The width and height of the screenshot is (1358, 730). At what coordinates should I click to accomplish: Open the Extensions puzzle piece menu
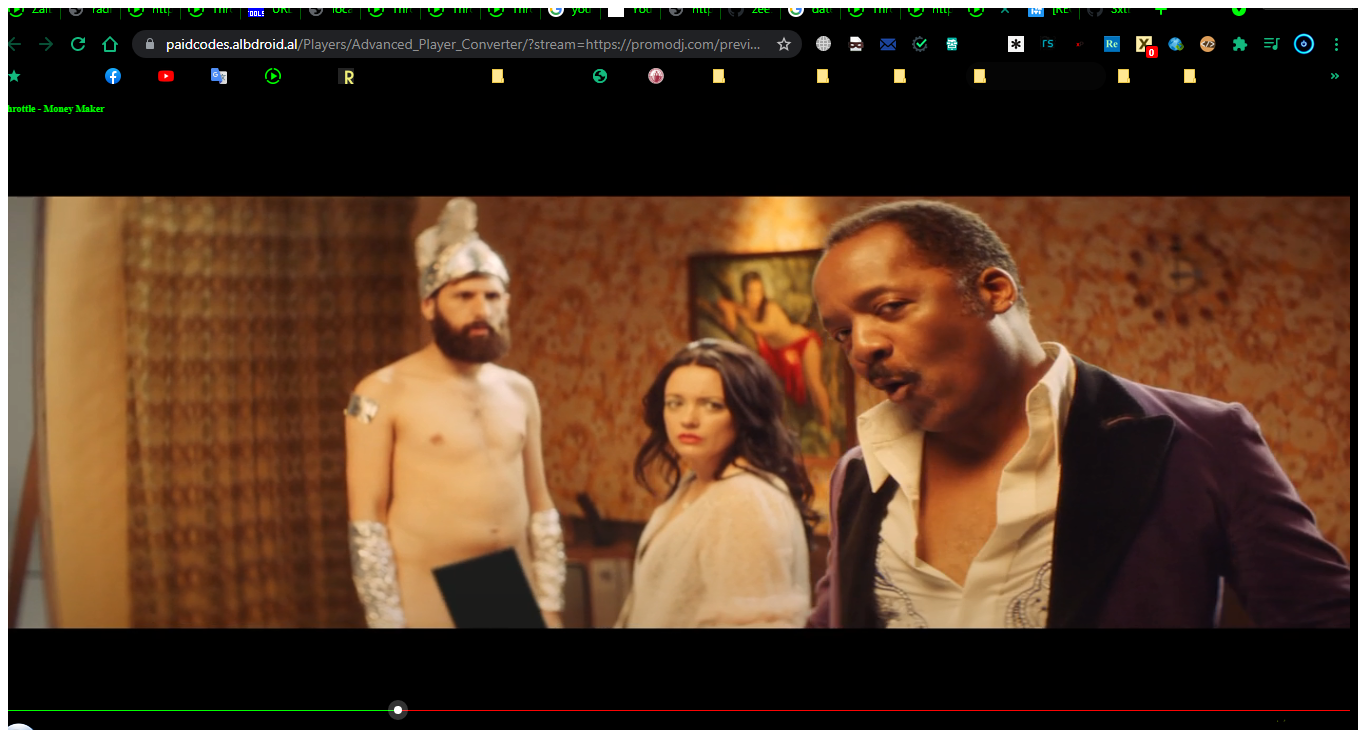tap(1240, 44)
